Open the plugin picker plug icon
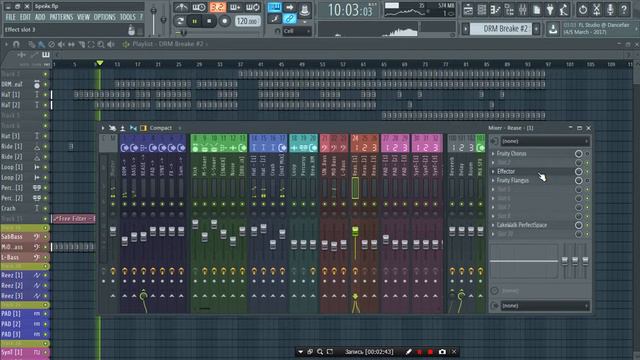640x360 pixels. pos(550,10)
